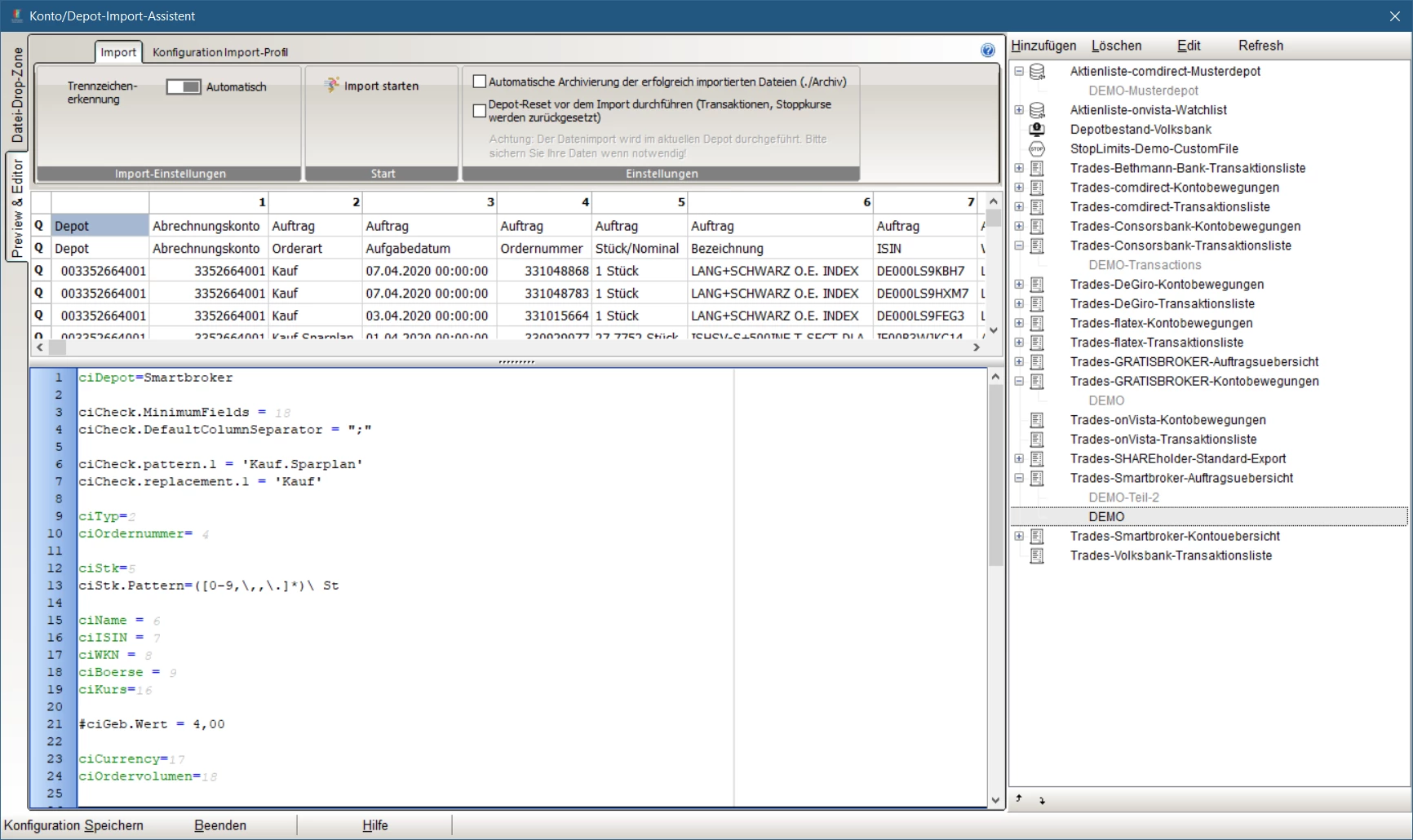Click the Trades-comdirect-Transaktionsliste document icon
Screen dimensions: 1413x840
point(1037,207)
